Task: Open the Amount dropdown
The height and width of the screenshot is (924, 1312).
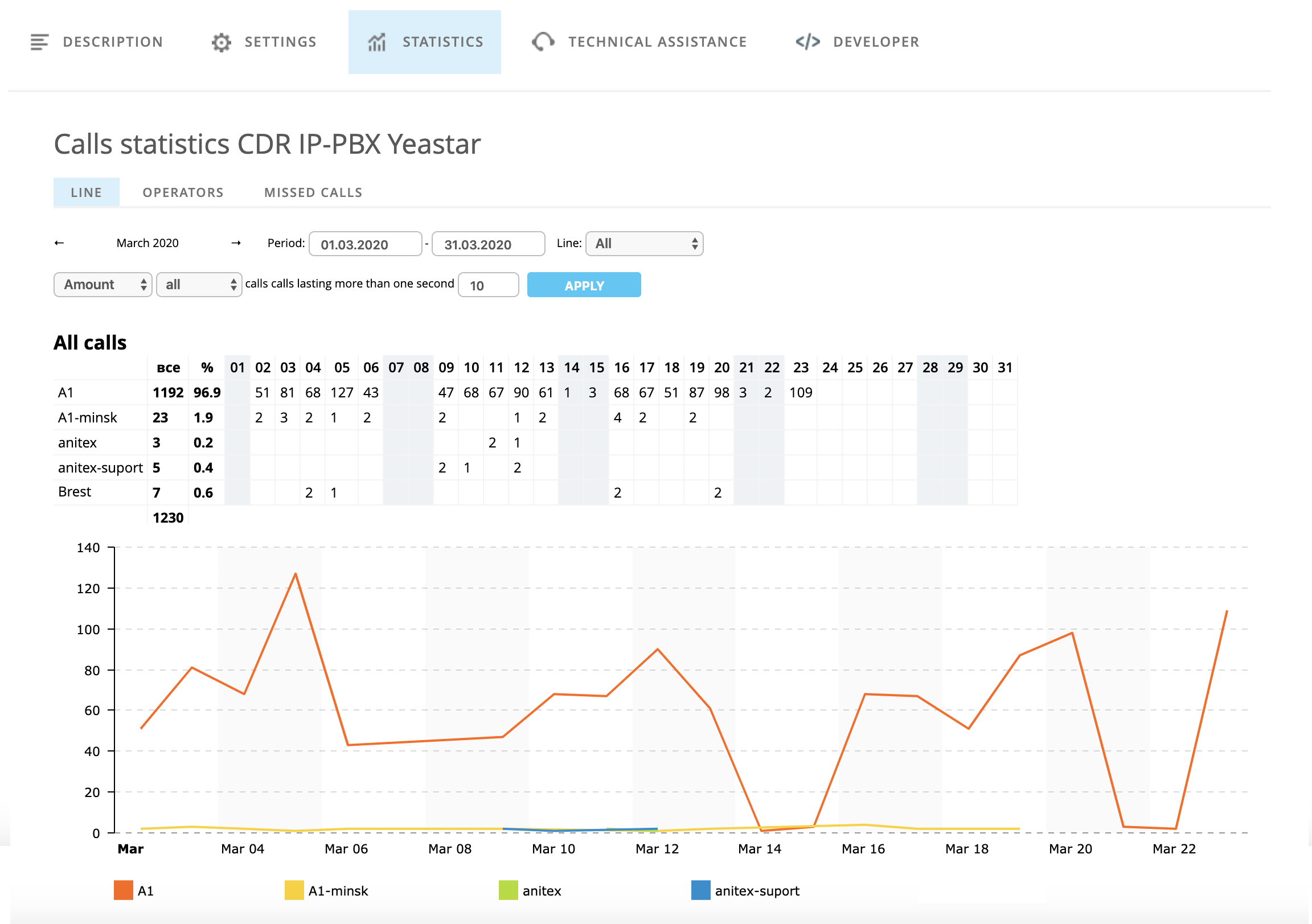Action: [x=103, y=285]
